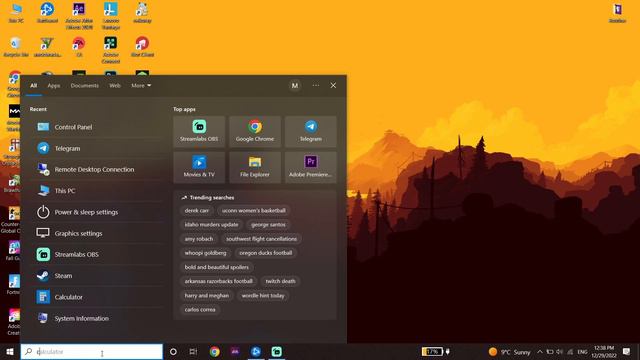
Task: Search oregon ducks football
Action: [266, 253]
